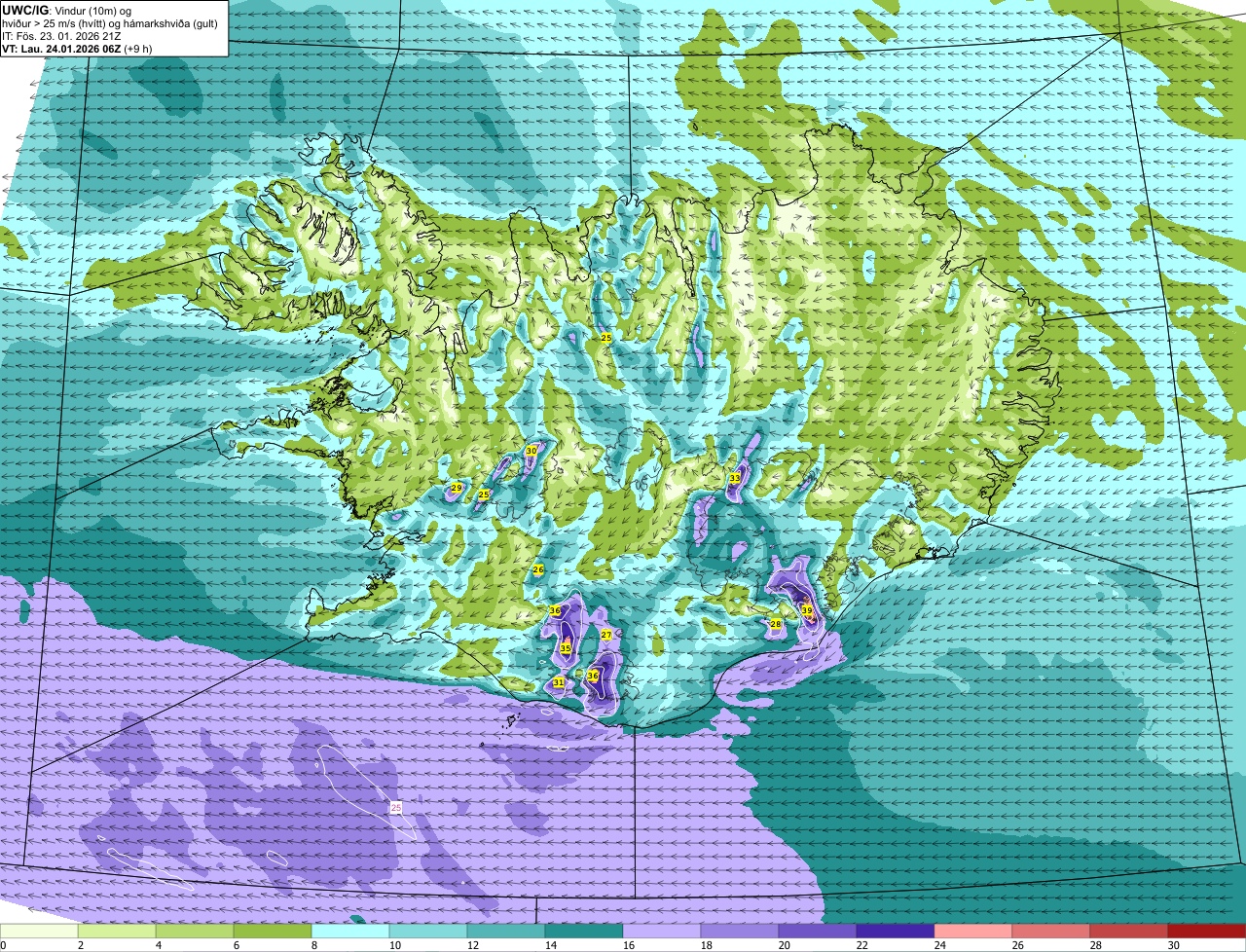Select the legend color for 6 to 8 m/s

pos(273,932)
